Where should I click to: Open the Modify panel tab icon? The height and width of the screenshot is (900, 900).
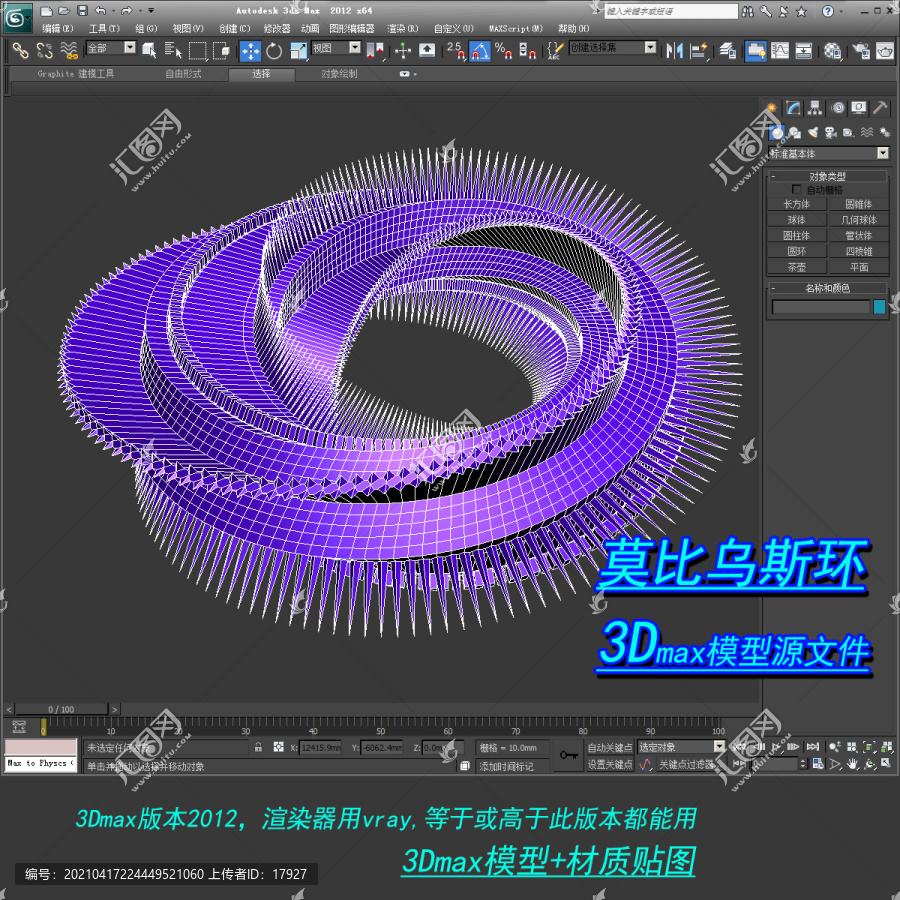[x=793, y=108]
